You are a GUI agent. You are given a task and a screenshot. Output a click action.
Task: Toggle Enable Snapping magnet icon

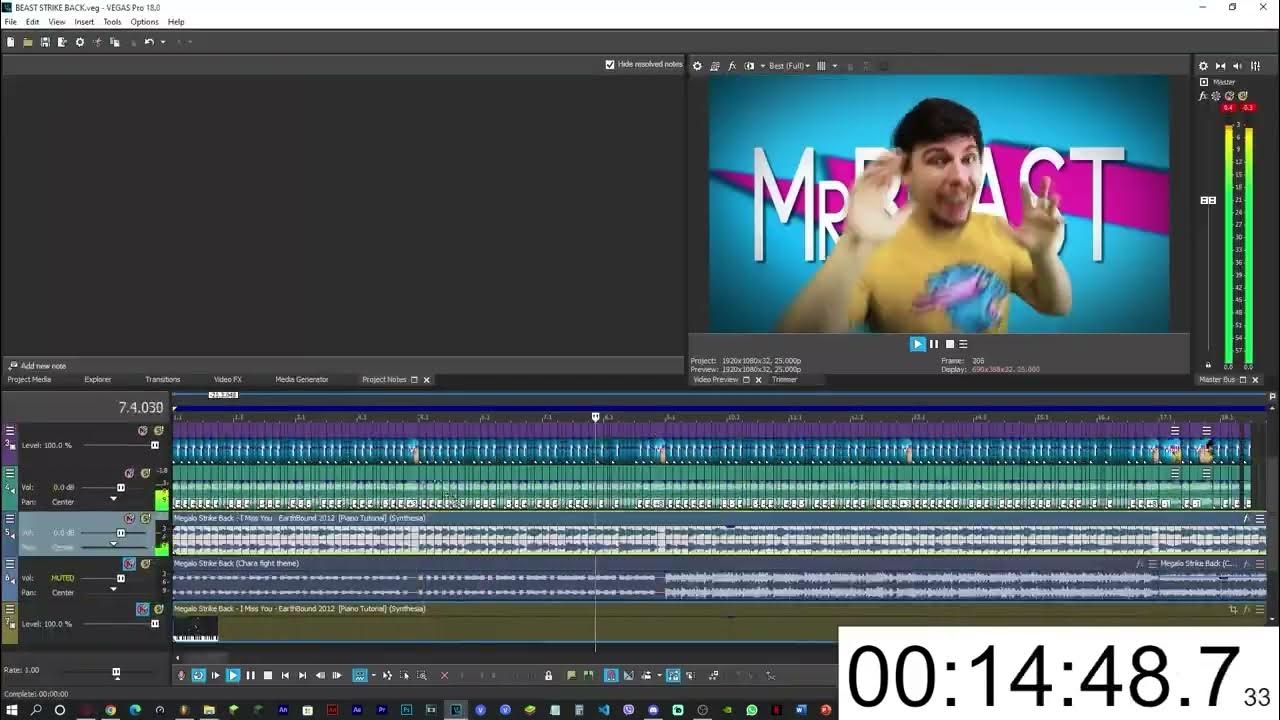[610, 675]
